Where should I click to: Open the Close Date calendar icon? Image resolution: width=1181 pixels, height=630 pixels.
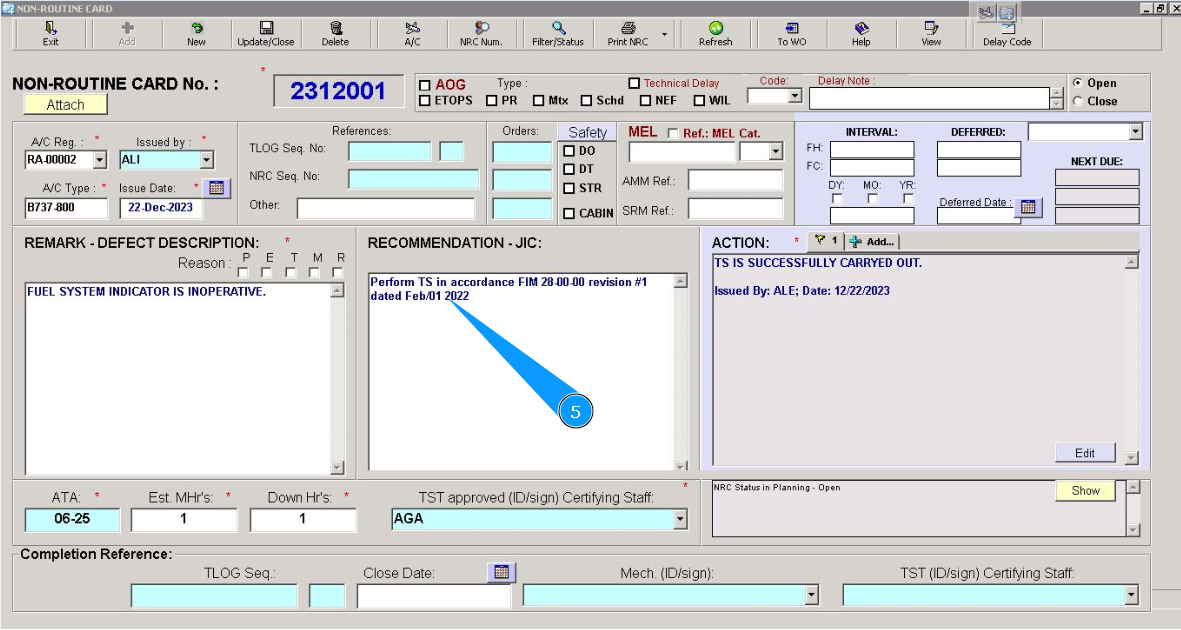[x=501, y=572]
